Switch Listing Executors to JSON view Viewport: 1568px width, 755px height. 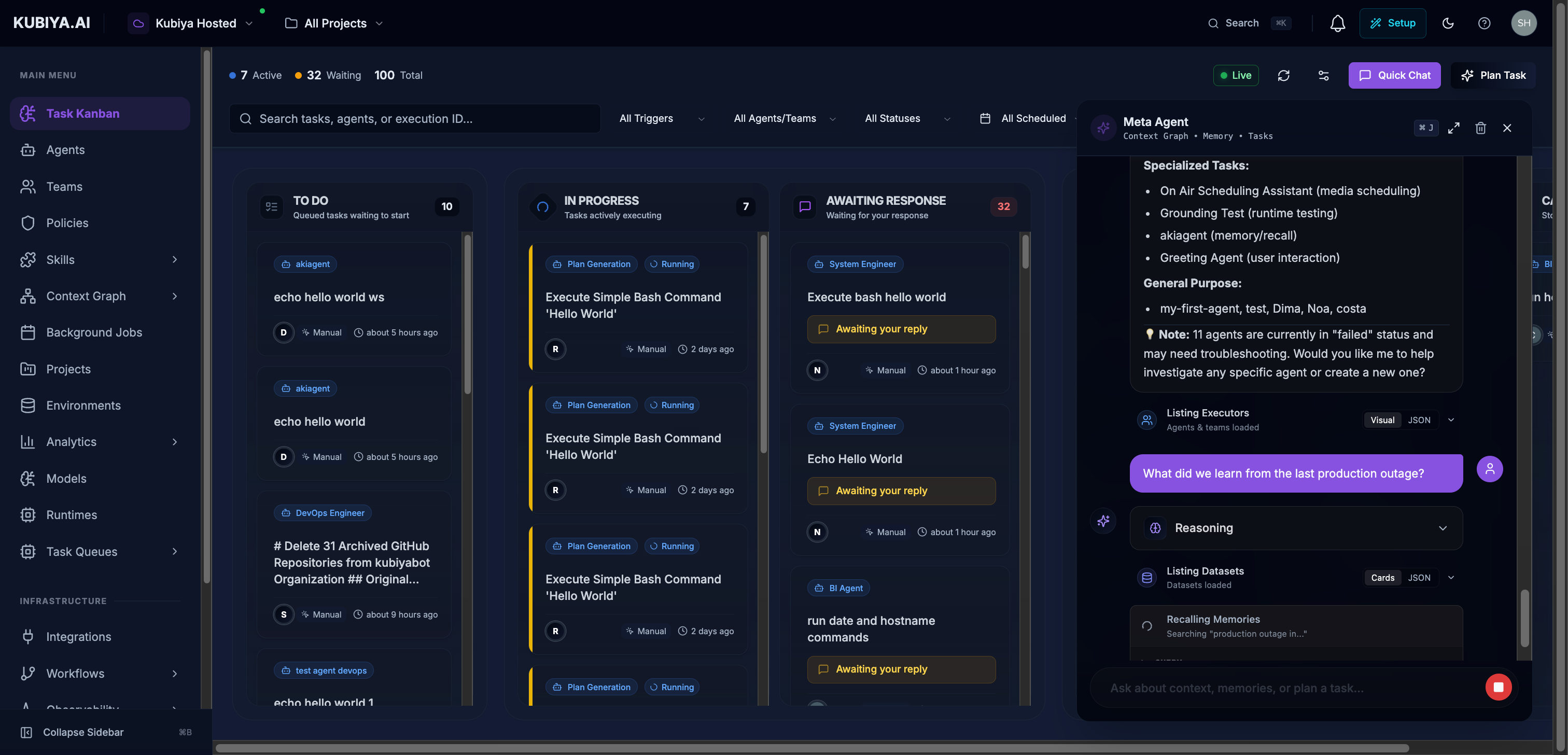[1419, 420]
